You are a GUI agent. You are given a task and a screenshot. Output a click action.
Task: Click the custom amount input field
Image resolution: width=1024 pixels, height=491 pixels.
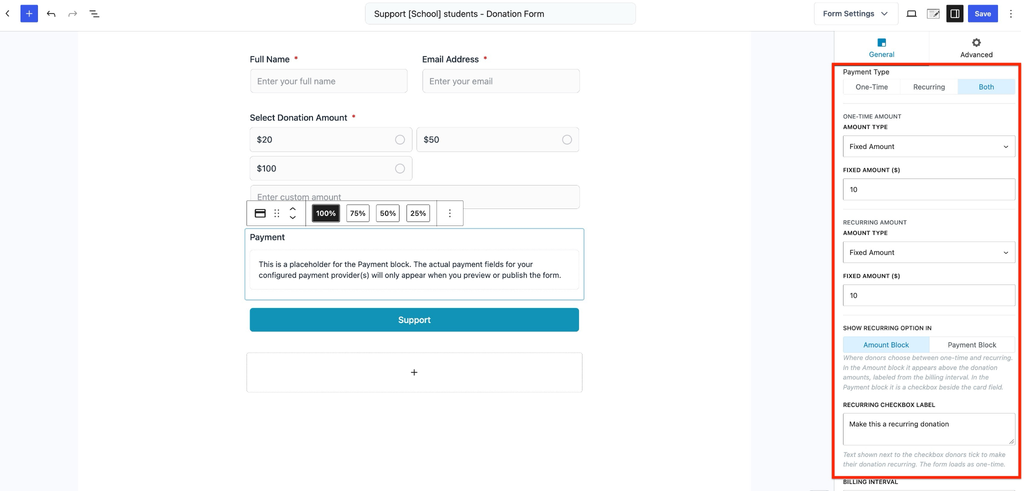[x=414, y=197]
